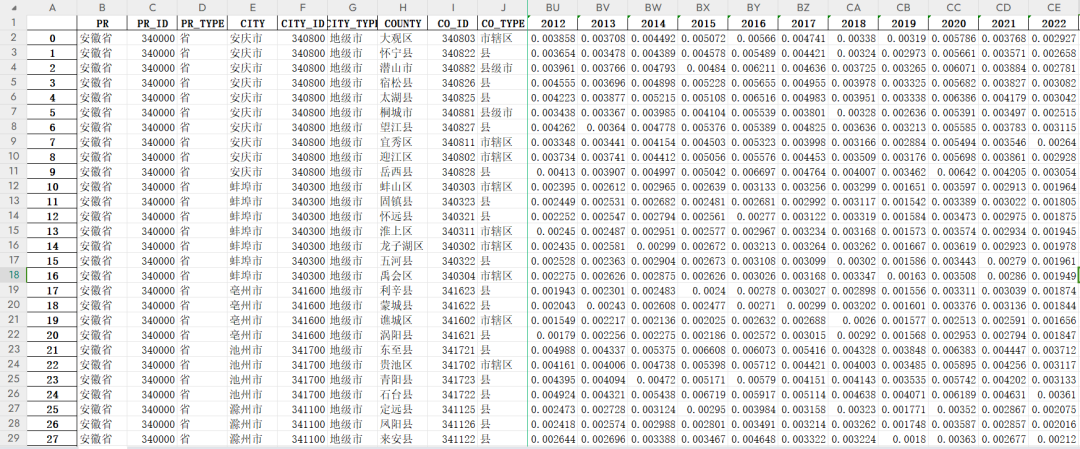The height and width of the screenshot is (449, 1080).
Task: Select the county cell 禹会区
Action: pyautogui.click(x=403, y=275)
